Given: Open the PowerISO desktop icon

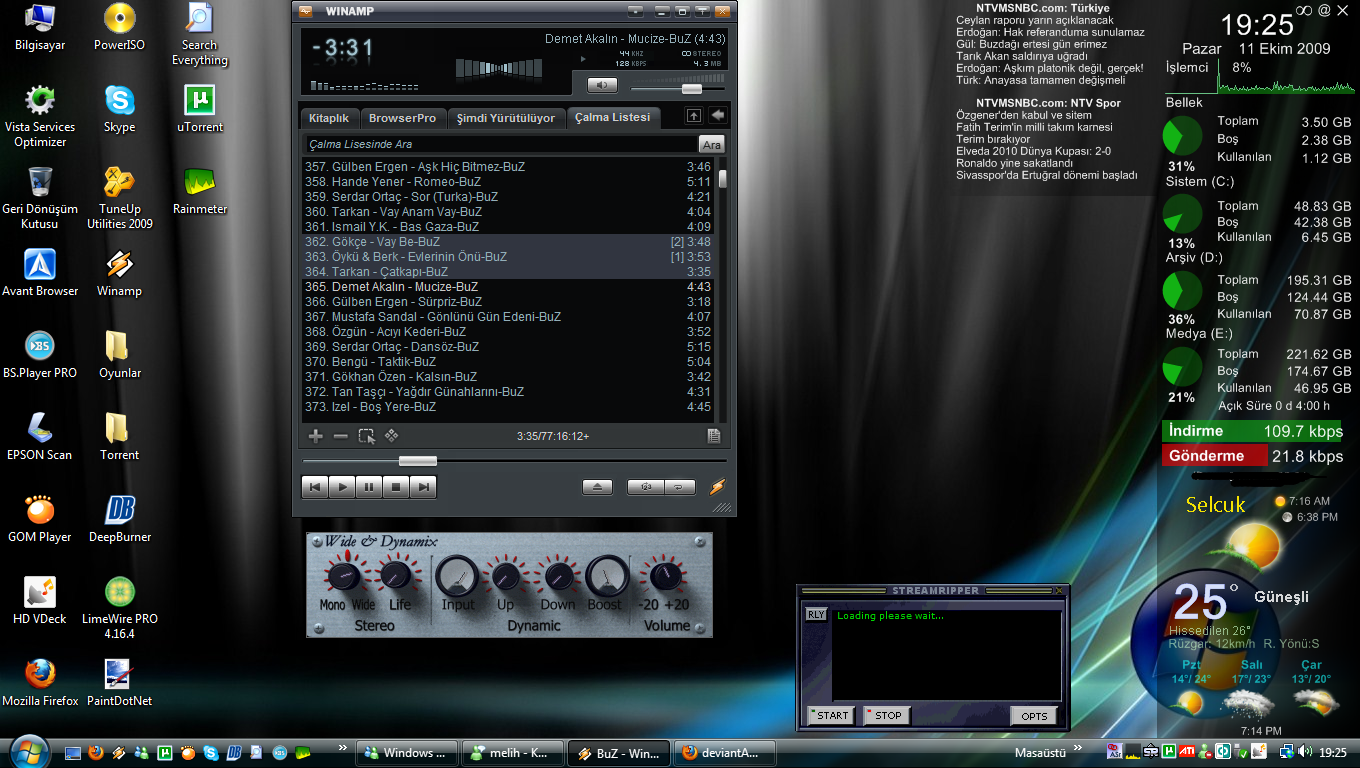Looking at the screenshot, I should [x=119, y=27].
